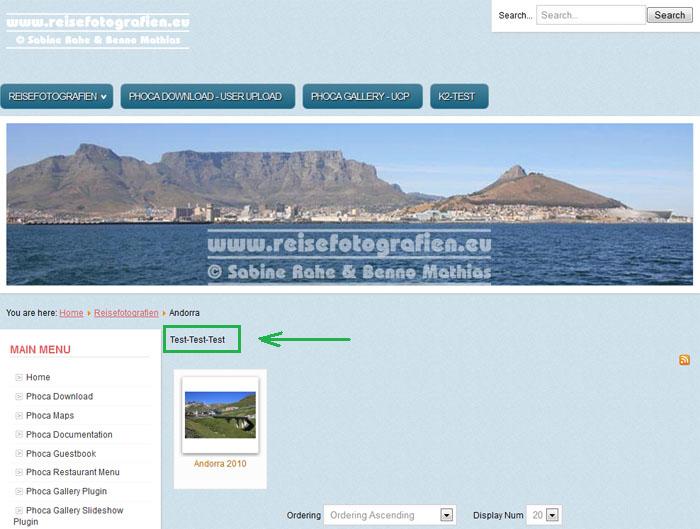
Task: Go to Phoca Maps sidebar item
Action: coord(49,416)
